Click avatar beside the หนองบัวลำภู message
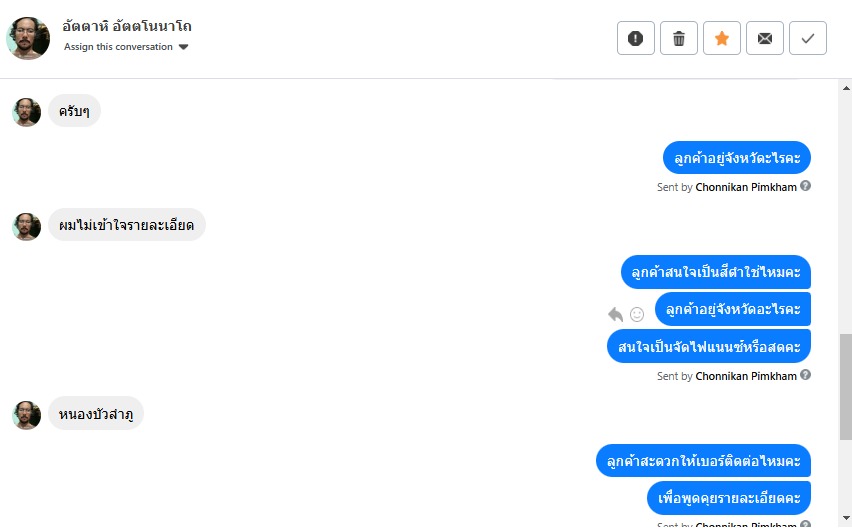 coord(27,415)
